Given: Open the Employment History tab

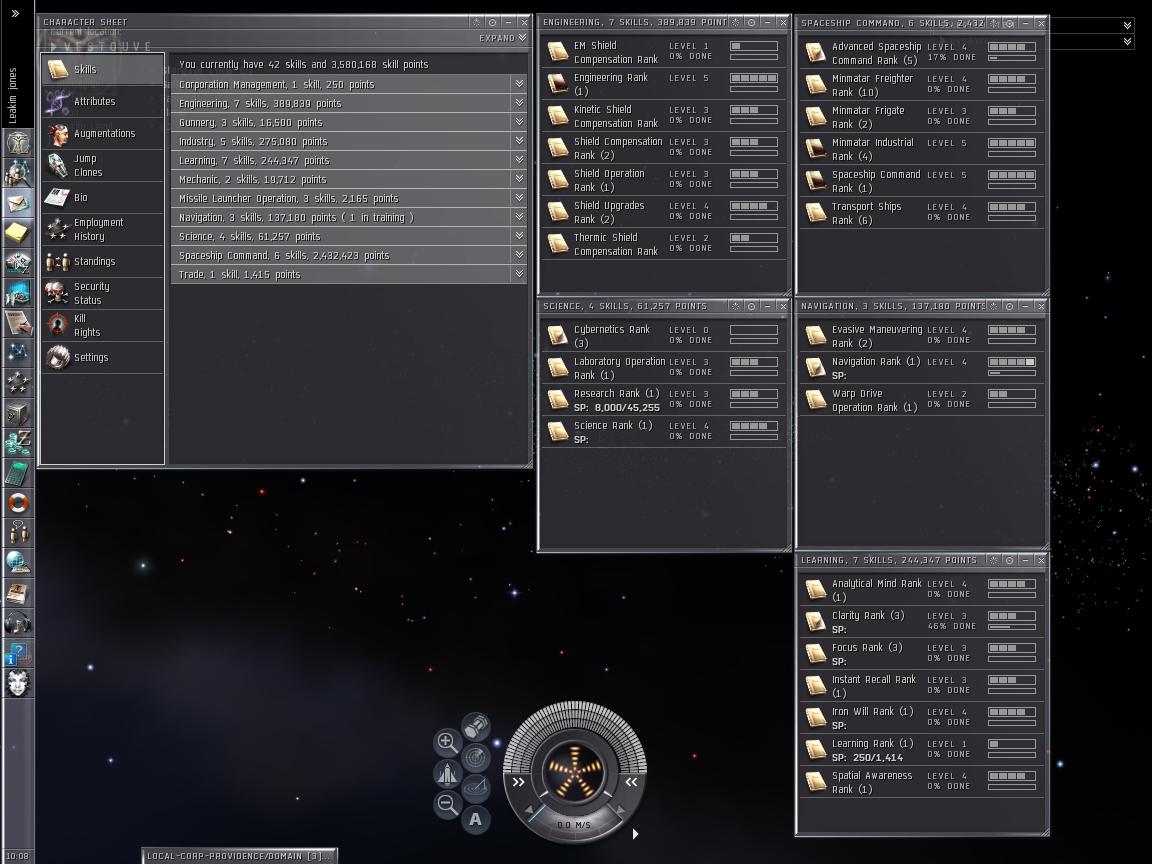Looking at the screenshot, I should tap(103, 229).
